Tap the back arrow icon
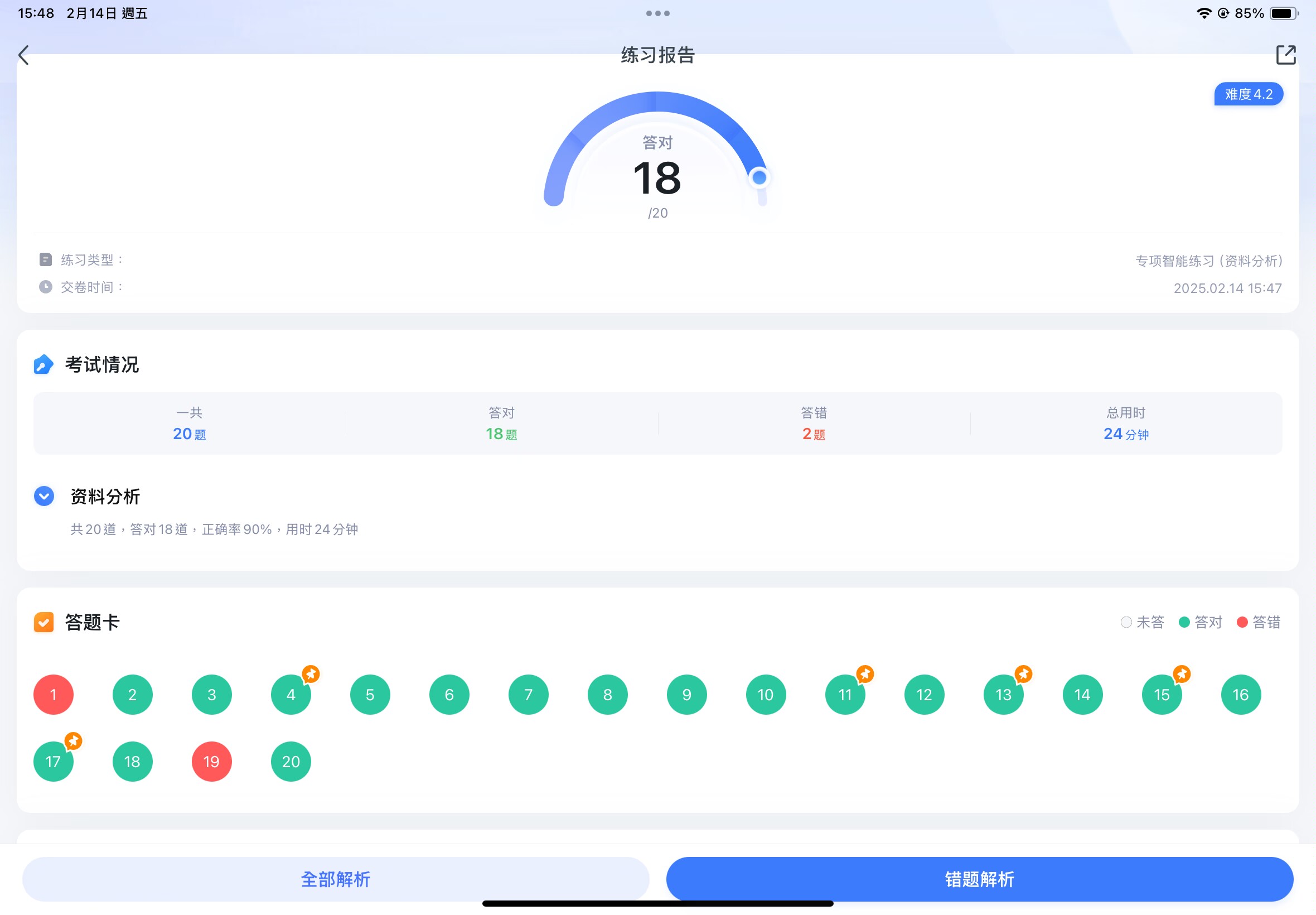 point(23,55)
